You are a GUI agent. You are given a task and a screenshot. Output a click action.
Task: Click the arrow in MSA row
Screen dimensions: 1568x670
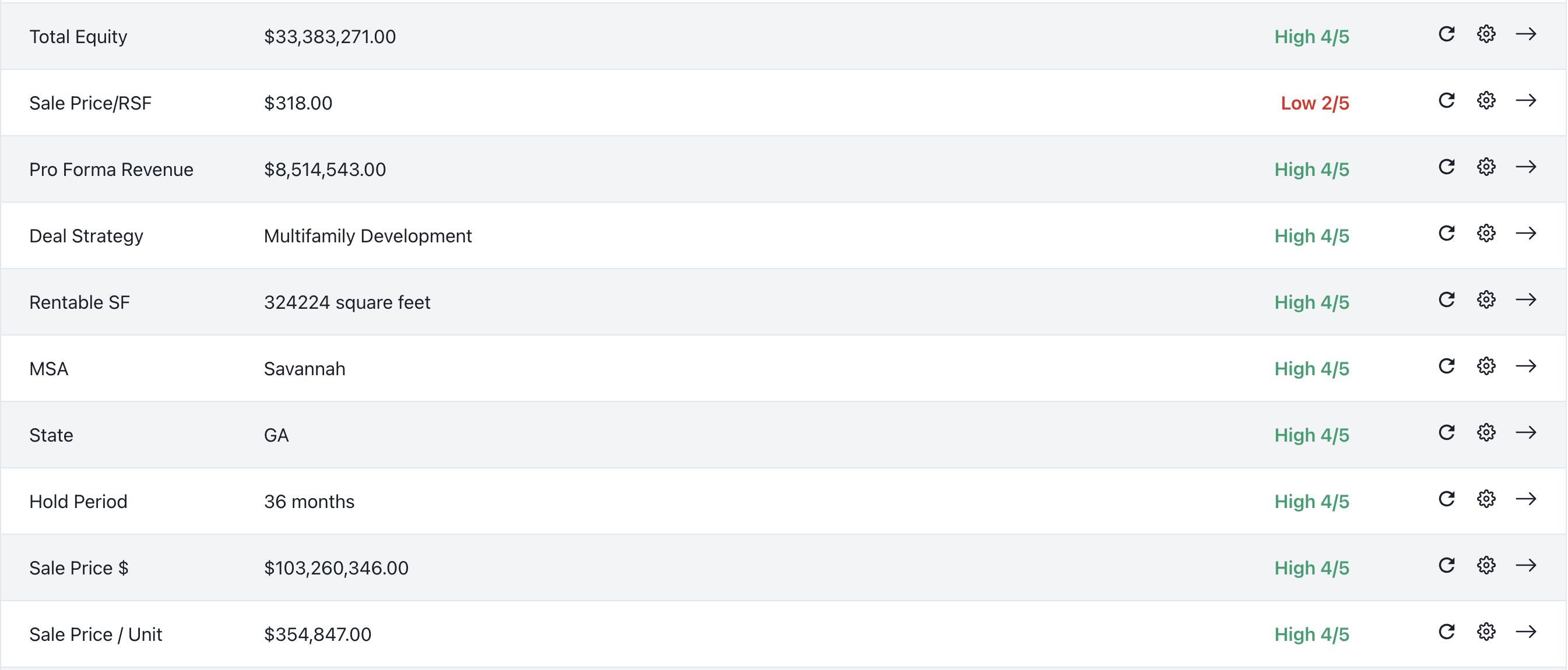(x=1525, y=366)
